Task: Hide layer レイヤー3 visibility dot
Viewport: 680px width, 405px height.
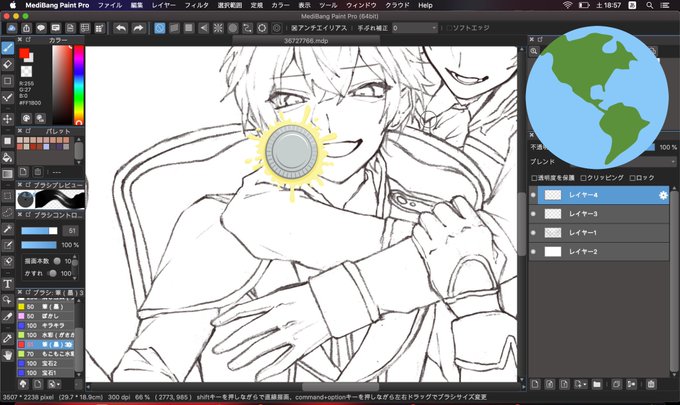Action: pos(533,214)
